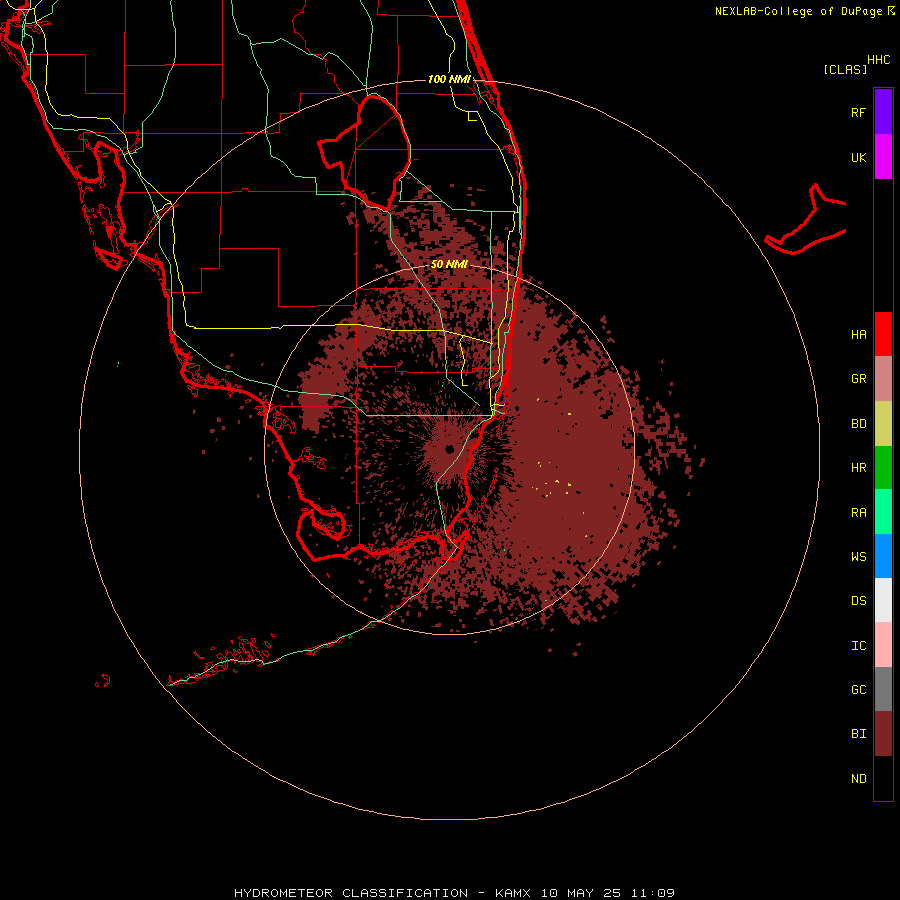Click the DS legend label
This screenshot has width=900, height=900.
(858, 601)
